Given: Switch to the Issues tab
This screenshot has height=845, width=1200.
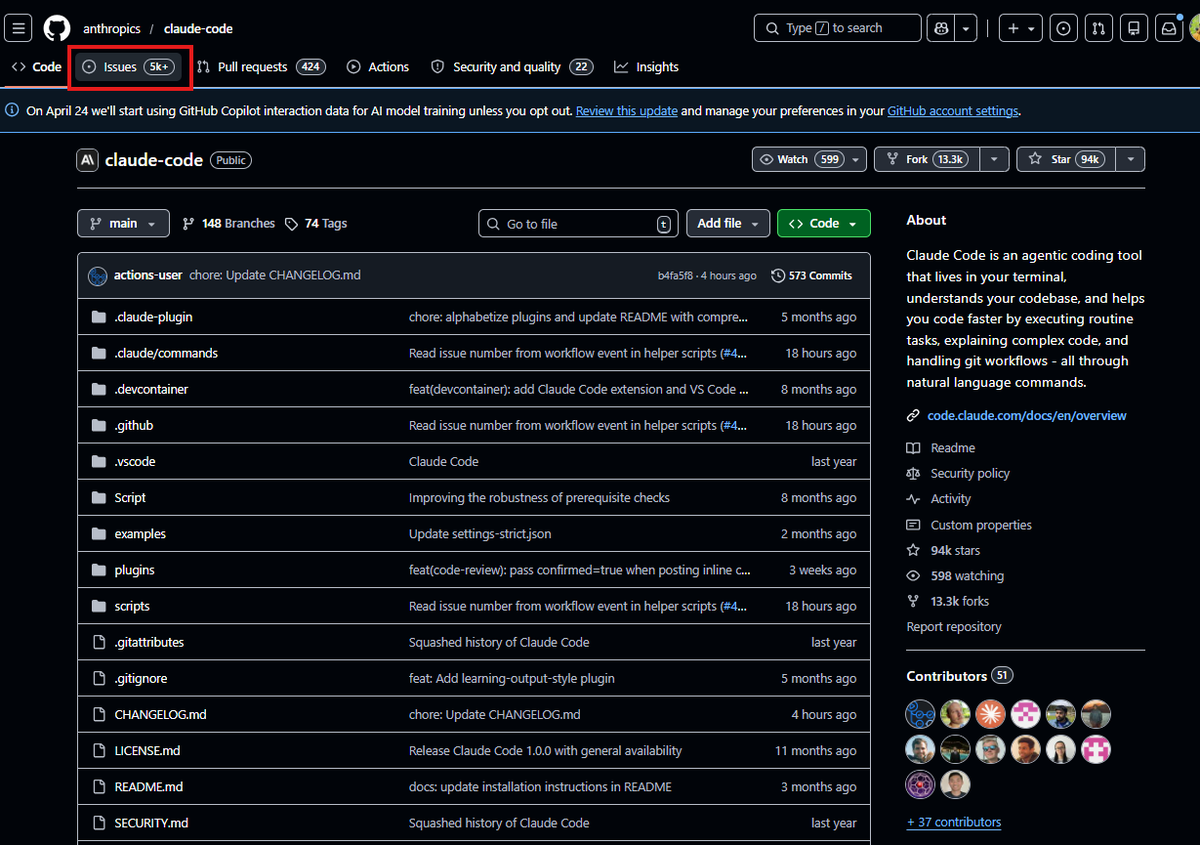Looking at the screenshot, I should (x=128, y=67).
